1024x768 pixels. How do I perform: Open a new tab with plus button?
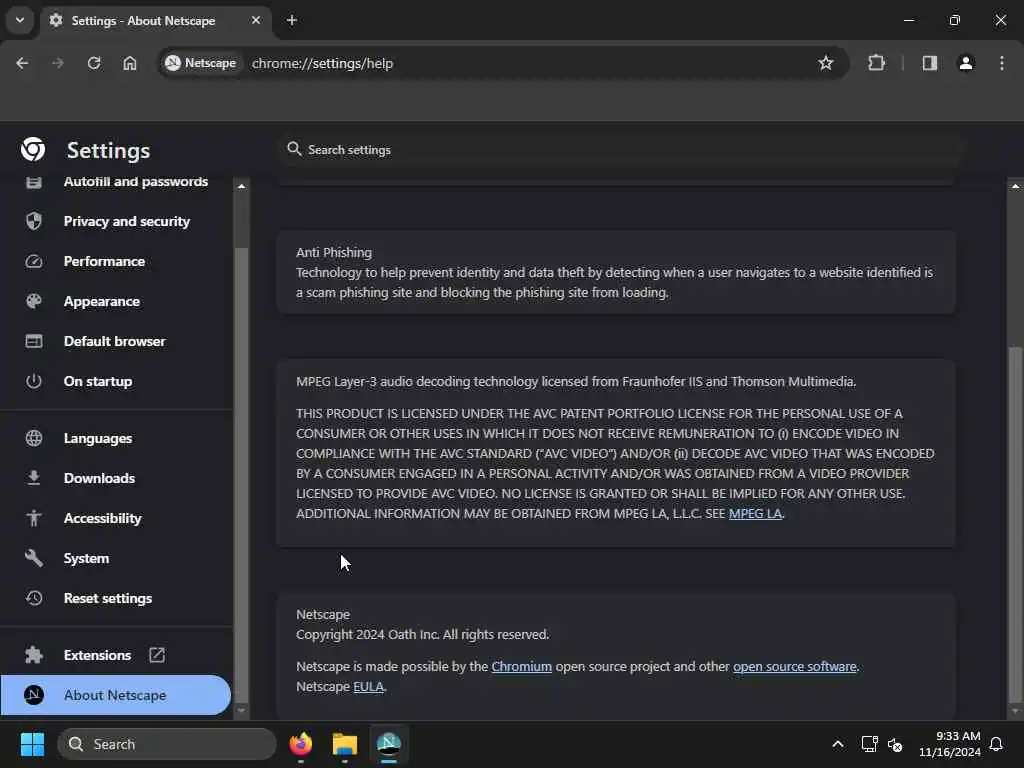(292, 20)
